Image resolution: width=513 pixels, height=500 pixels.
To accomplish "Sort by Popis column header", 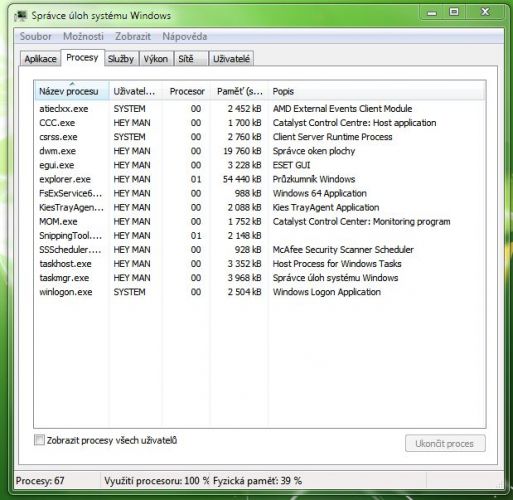I will click(377, 91).
